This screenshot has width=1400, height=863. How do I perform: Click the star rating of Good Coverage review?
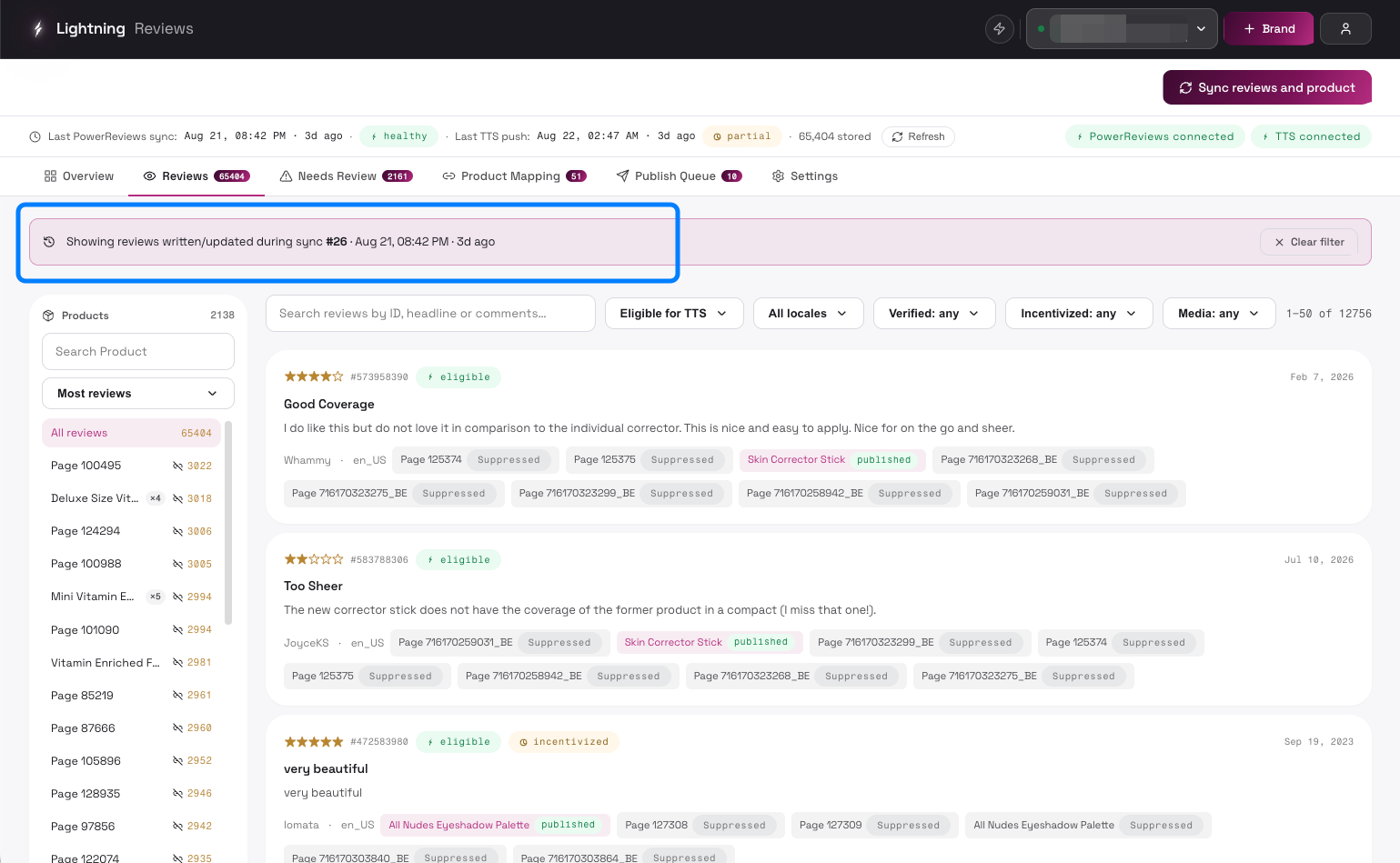coord(314,376)
